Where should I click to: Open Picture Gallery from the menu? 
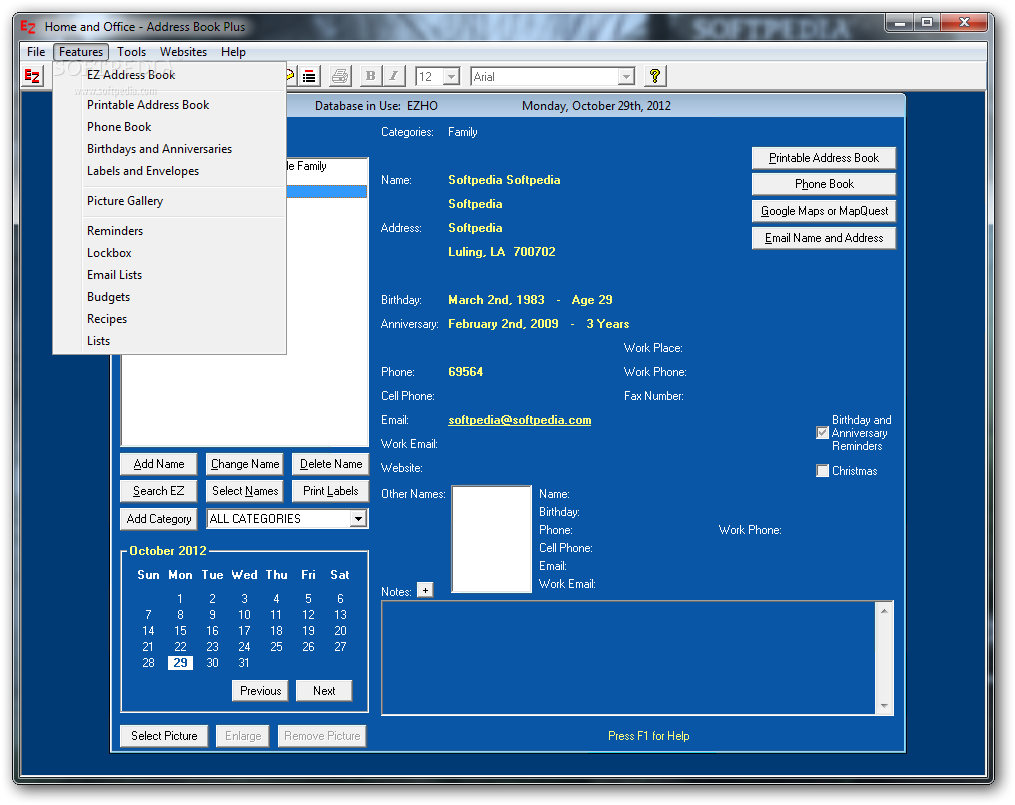coord(170,201)
